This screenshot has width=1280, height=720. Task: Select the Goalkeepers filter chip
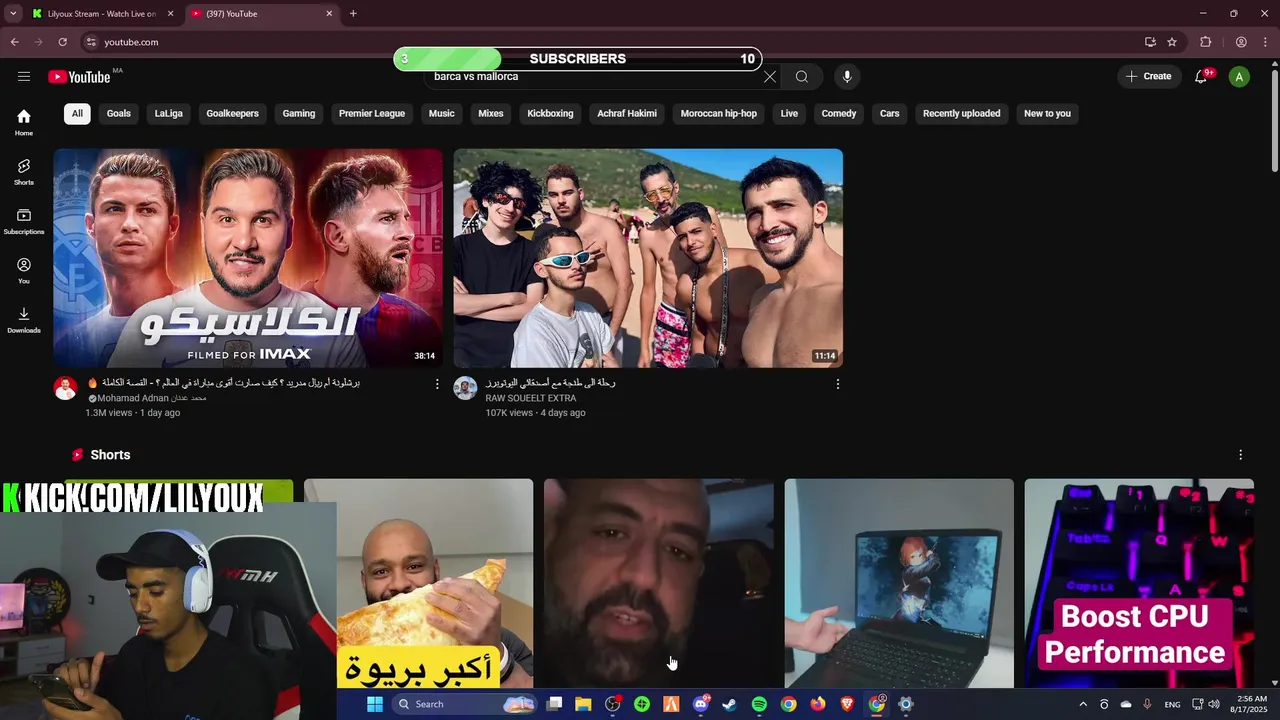click(x=233, y=113)
